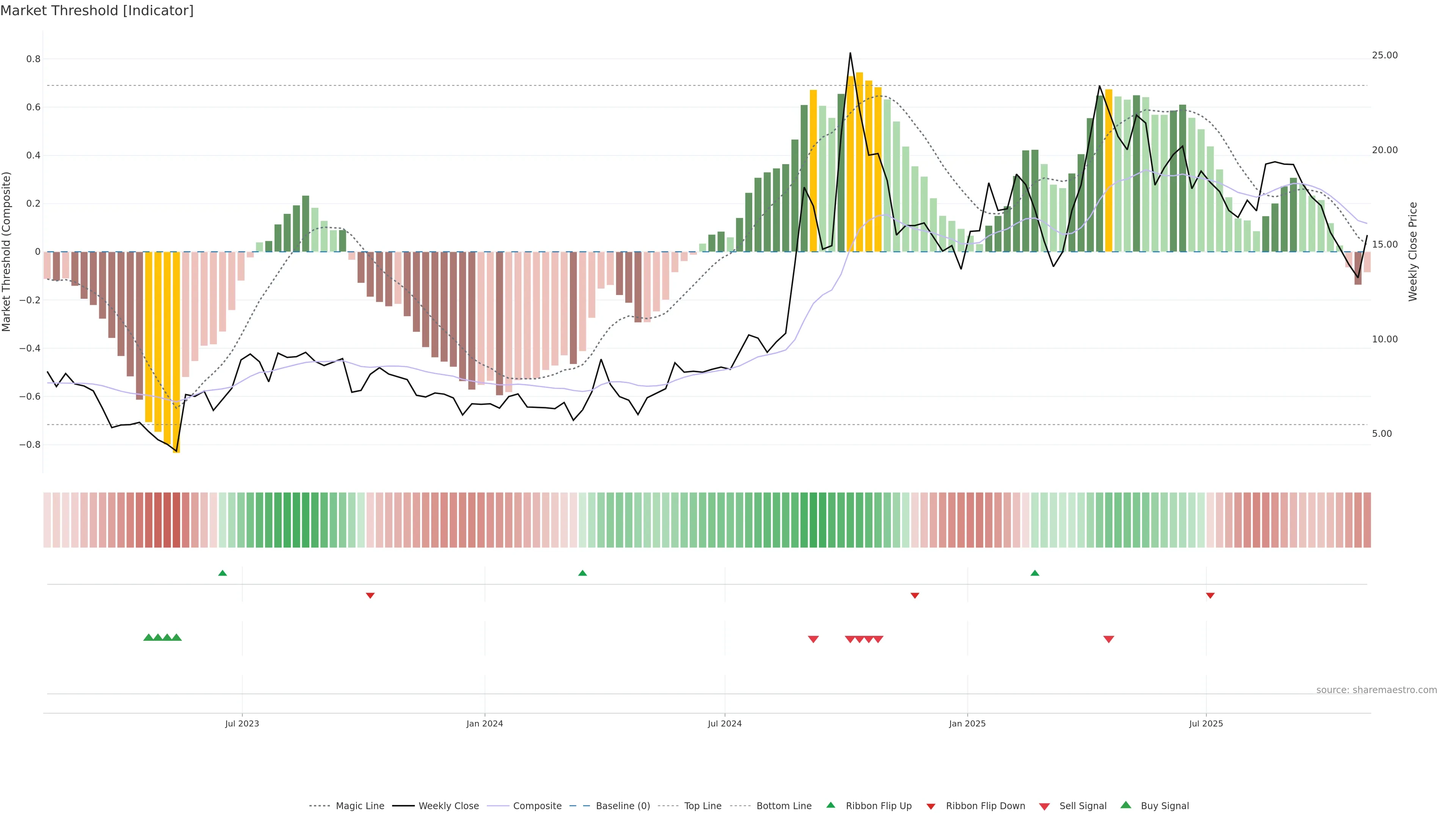Click the green flip-up triangle after Jan 2025
The width and height of the screenshot is (1456, 819).
click(x=1035, y=573)
